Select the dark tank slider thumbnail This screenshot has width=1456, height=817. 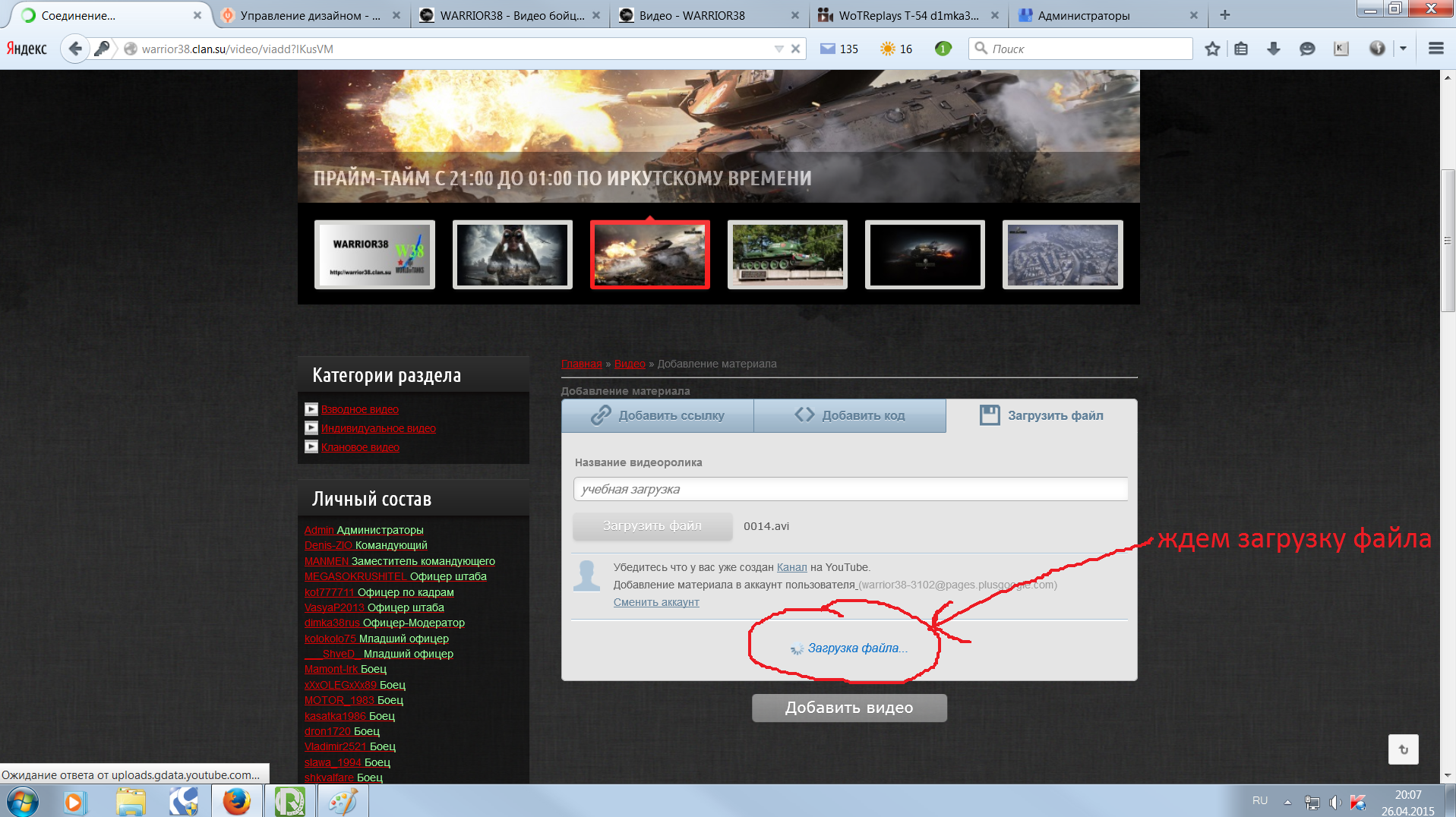[x=925, y=255]
